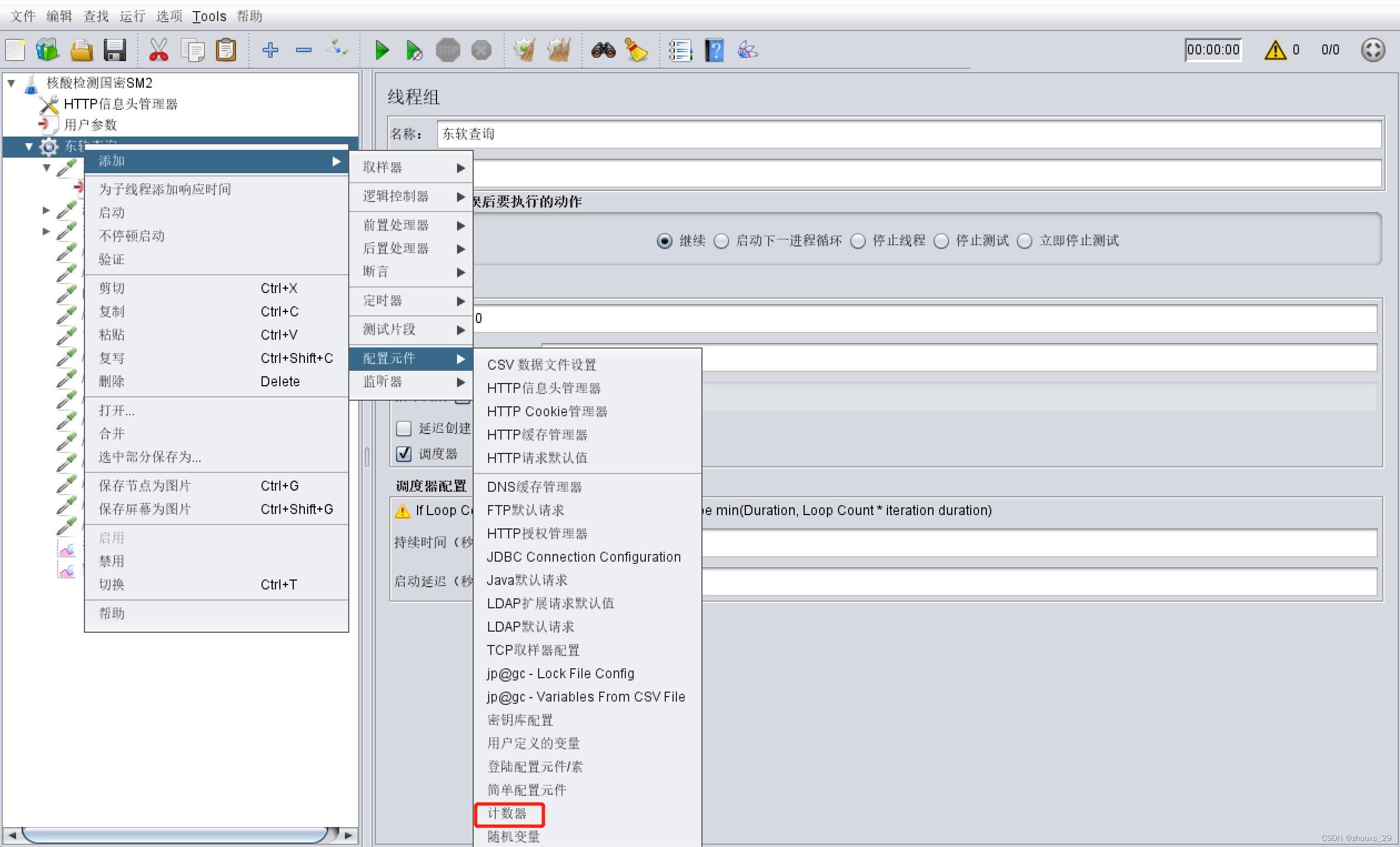
Task: Collapse the 东软查询 thread group node
Action: pos(28,147)
